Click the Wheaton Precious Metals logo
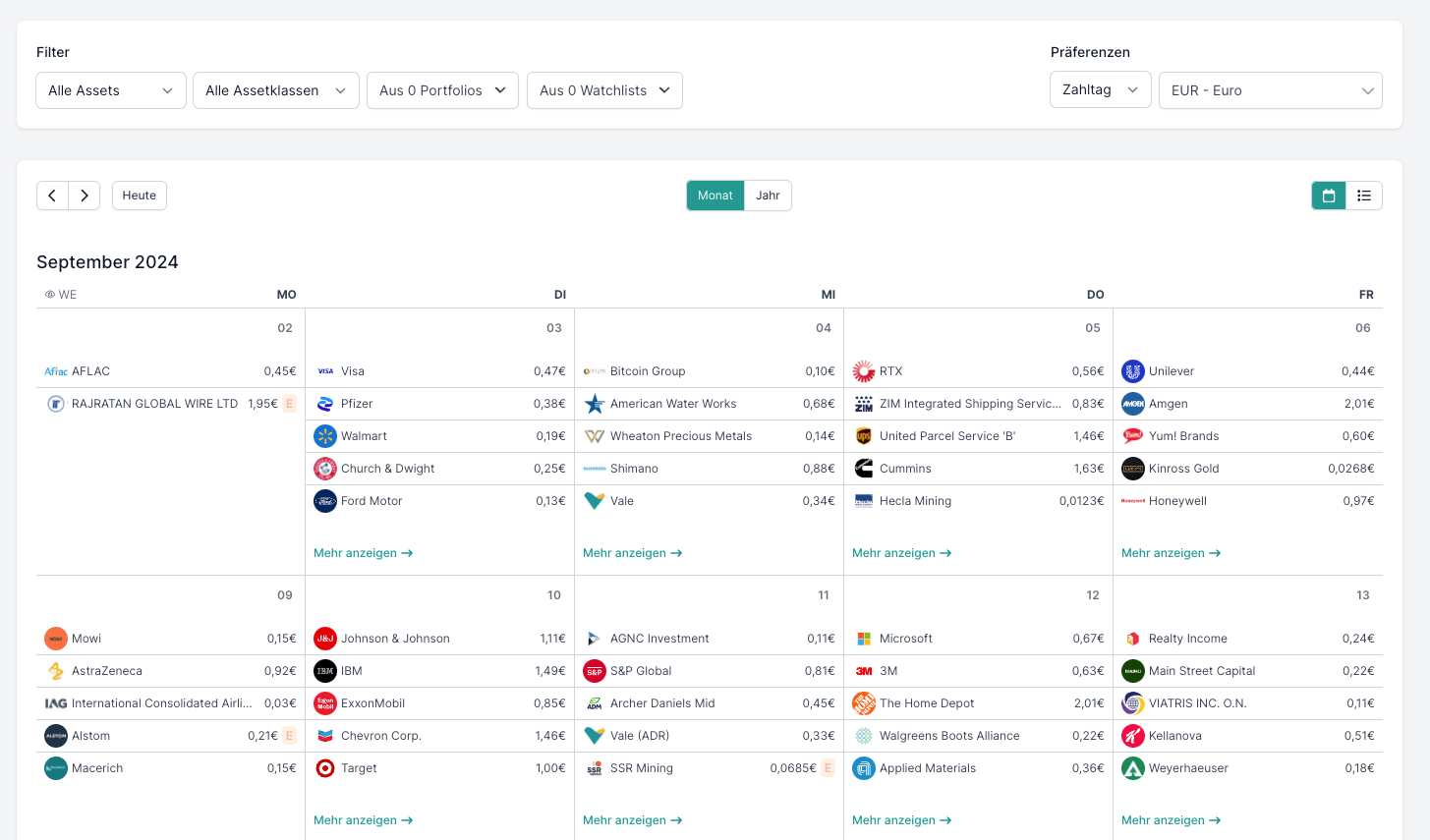This screenshot has width=1430, height=840. (x=595, y=436)
